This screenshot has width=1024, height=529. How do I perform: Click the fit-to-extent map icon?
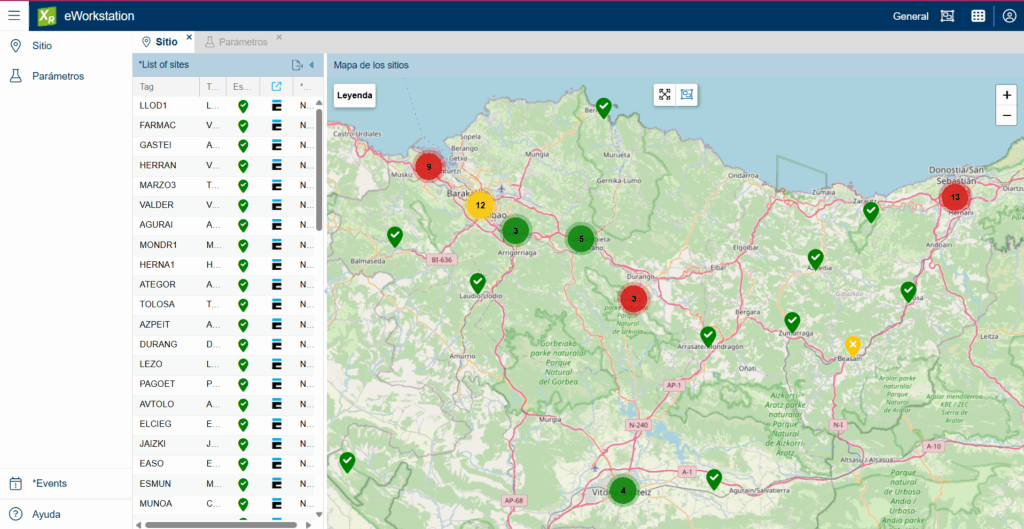[x=665, y=95]
